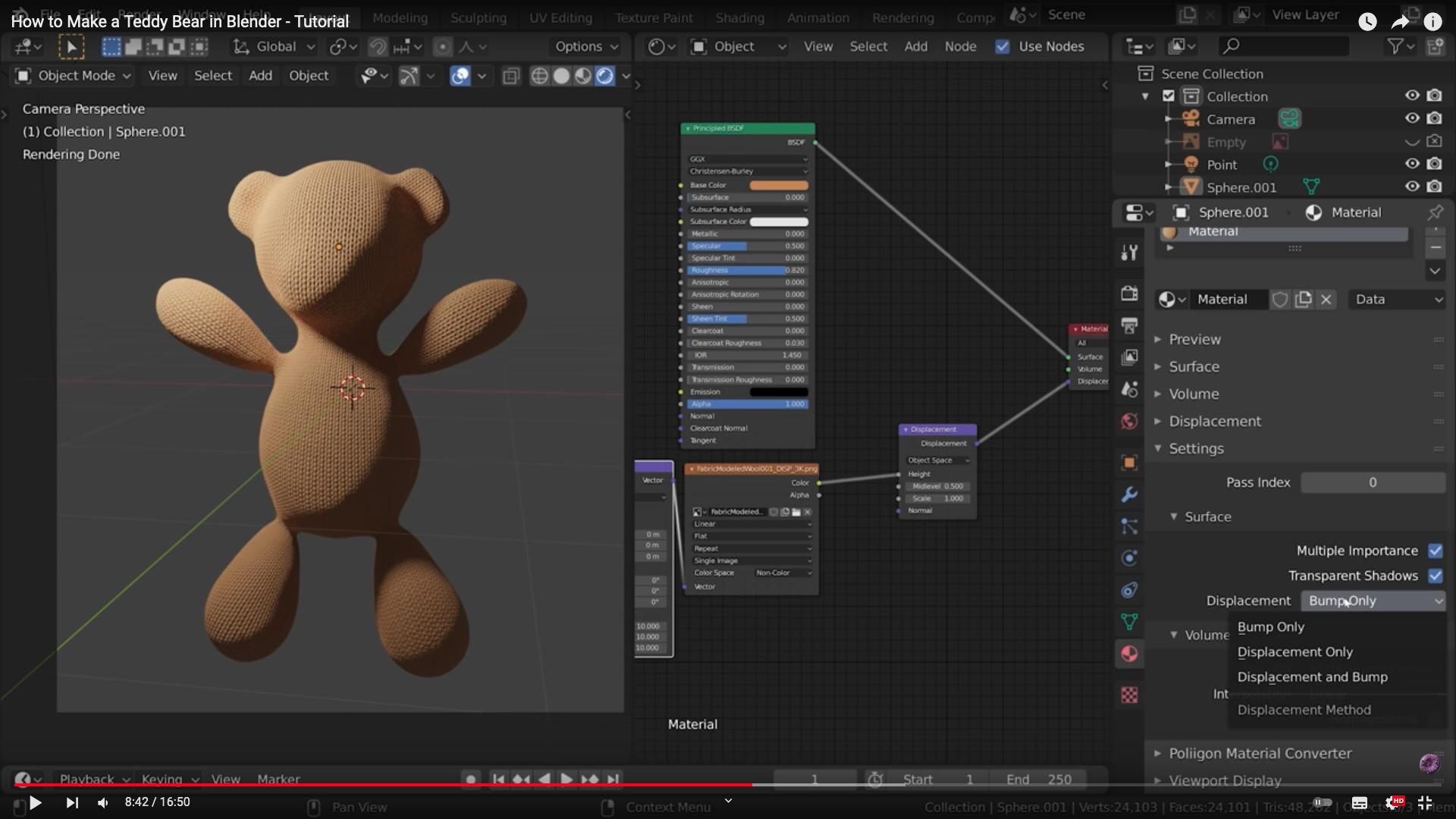The width and height of the screenshot is (1456, 819).
Task: Open the Data link dropdown
Action: click(1396, 300)
